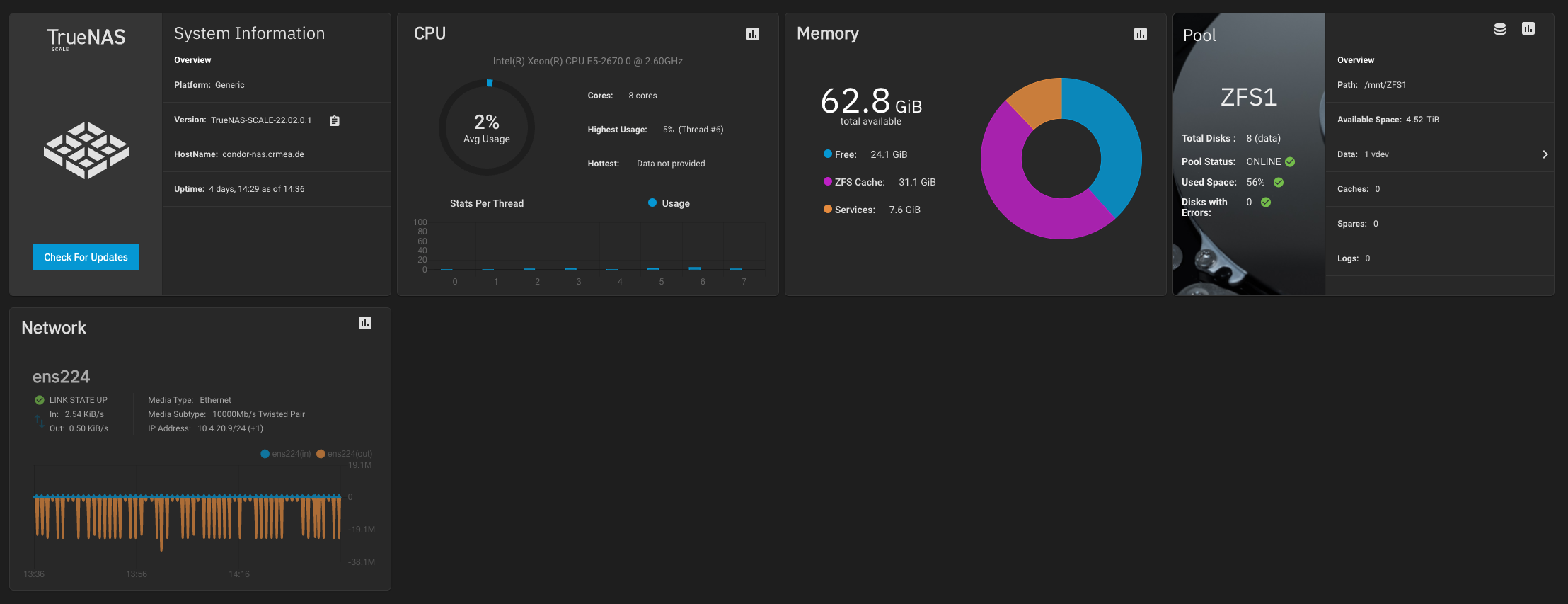Click Media Subtype 10000Mb/s Twisted Pair text
This screenshot has width=1568, height=604.
[x=258, y=414]
